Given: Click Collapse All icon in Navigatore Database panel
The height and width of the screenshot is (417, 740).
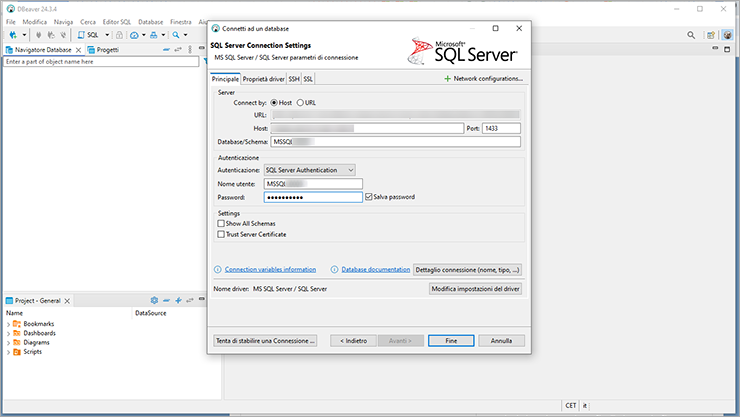Looking at the screenshot, I should [x=166, y=49].
